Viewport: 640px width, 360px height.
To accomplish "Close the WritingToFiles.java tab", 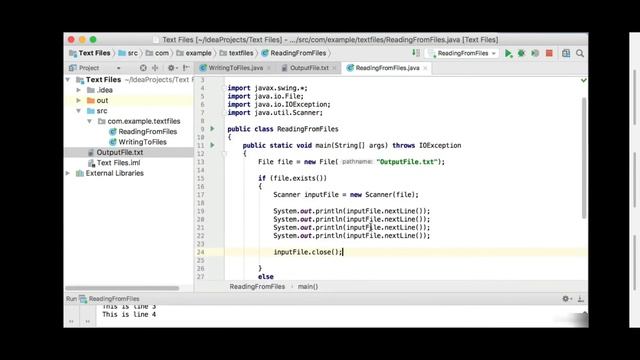I will [x=269, y=68].
